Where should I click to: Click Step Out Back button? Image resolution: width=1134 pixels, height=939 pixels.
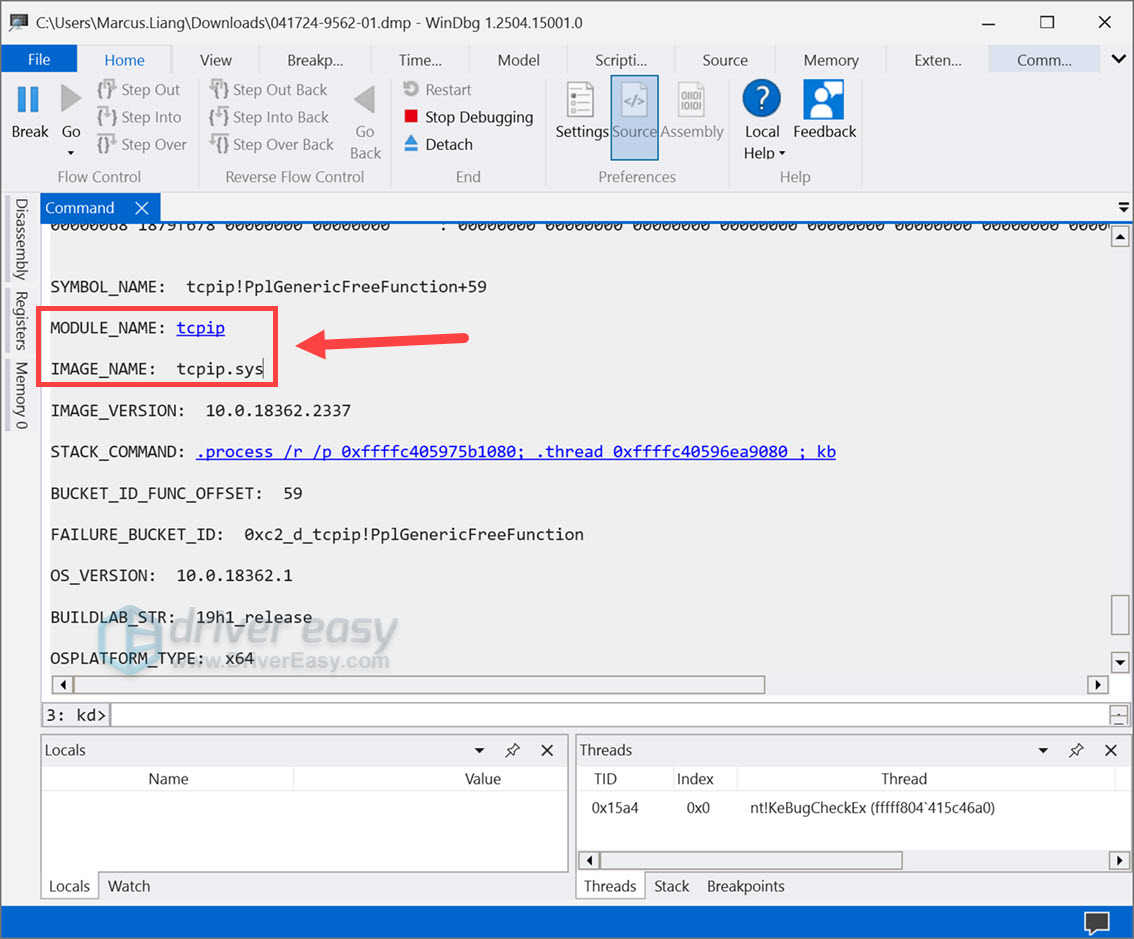click(x=268, y=90)
